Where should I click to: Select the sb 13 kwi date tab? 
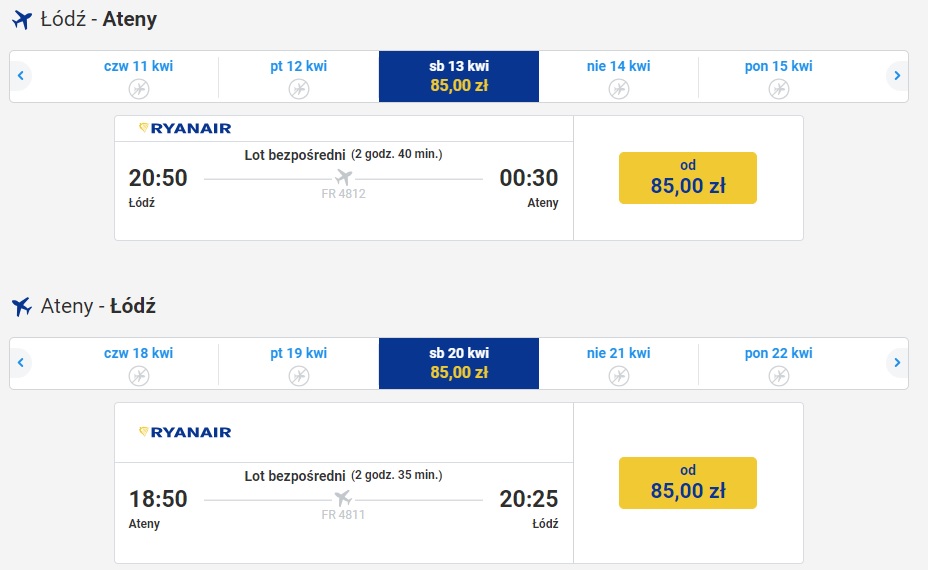pos(459,76)
